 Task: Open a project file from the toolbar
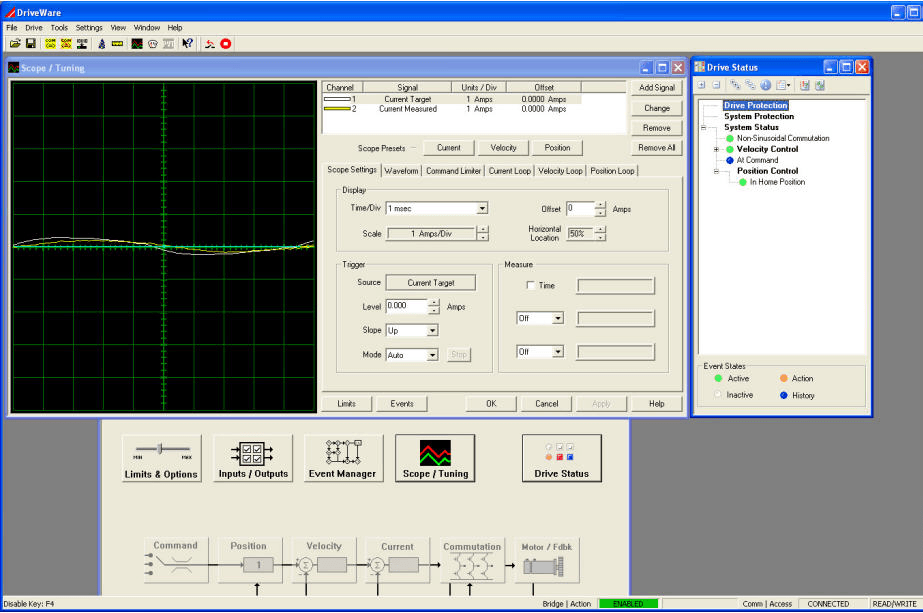pyautogui.click(x=15, y=44)
